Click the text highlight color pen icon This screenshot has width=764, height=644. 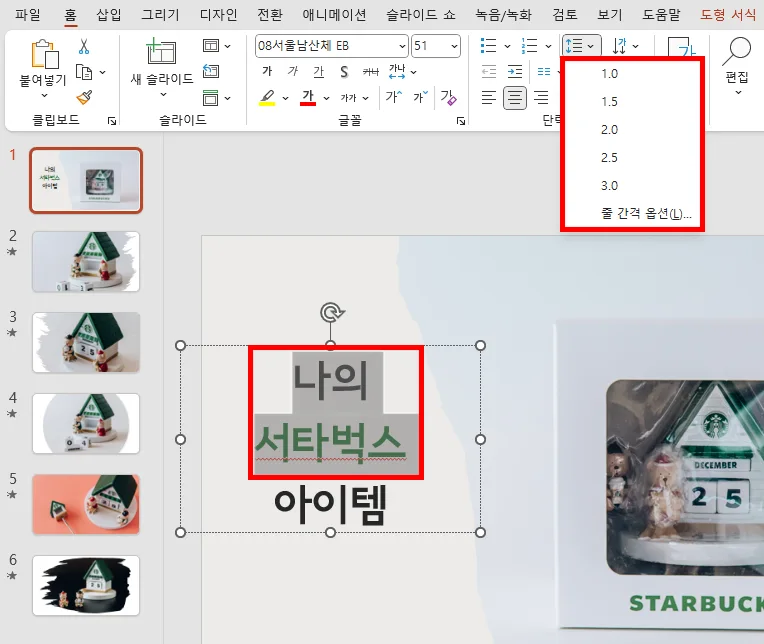point(267,97)
